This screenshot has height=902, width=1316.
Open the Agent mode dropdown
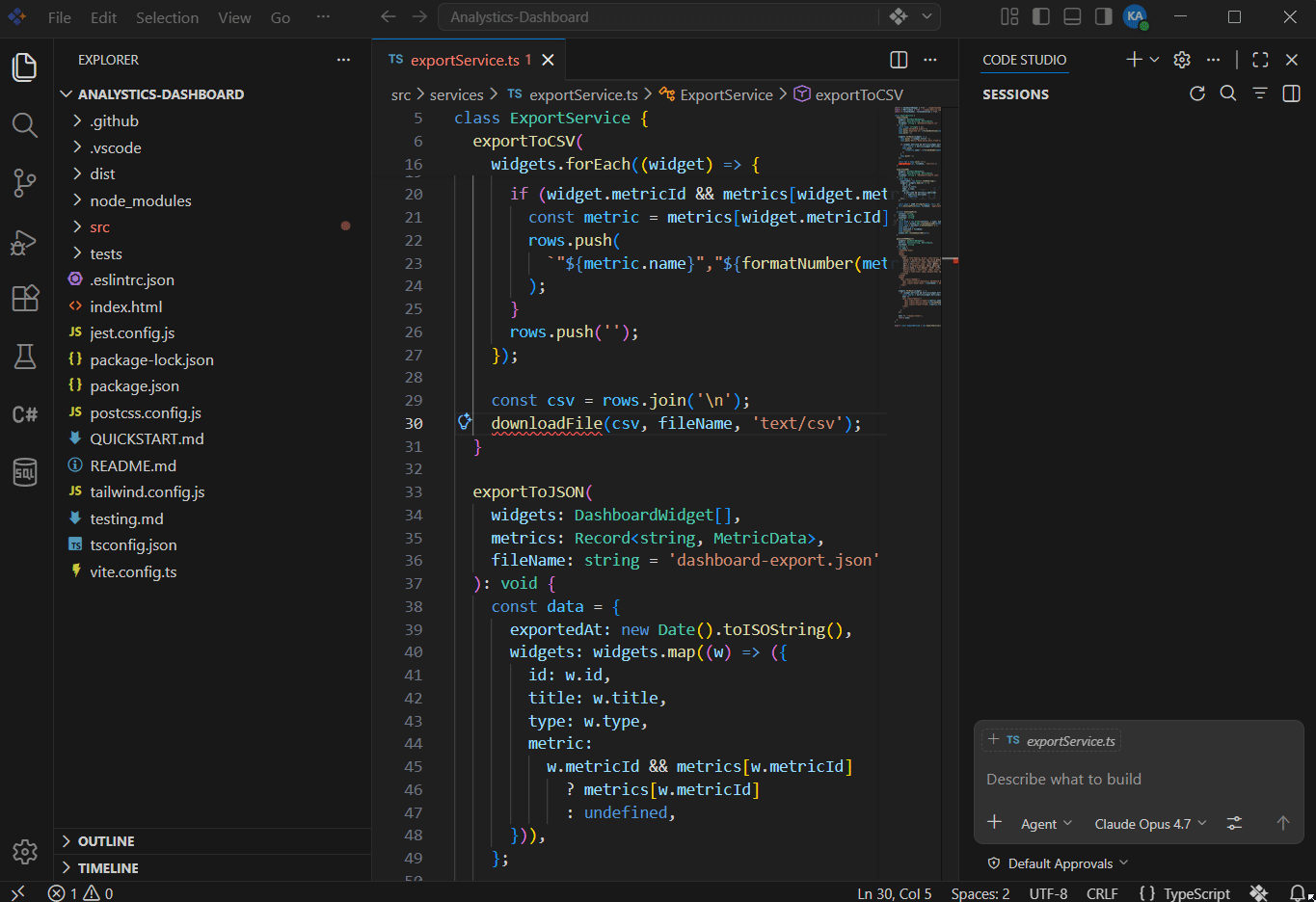[1046, 824]
